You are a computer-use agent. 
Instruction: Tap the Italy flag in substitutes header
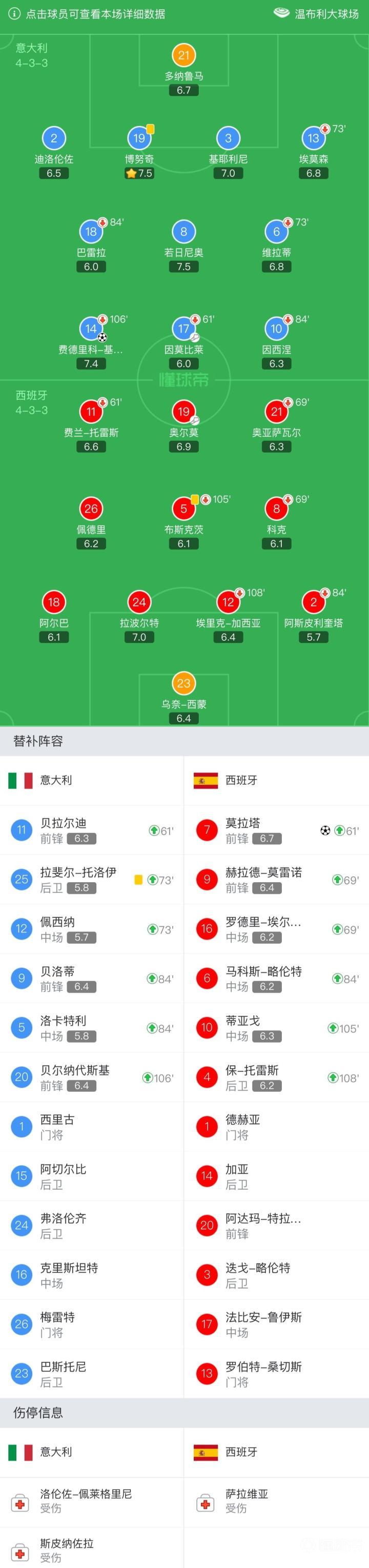pyautogui.click(x=20, y=780)
